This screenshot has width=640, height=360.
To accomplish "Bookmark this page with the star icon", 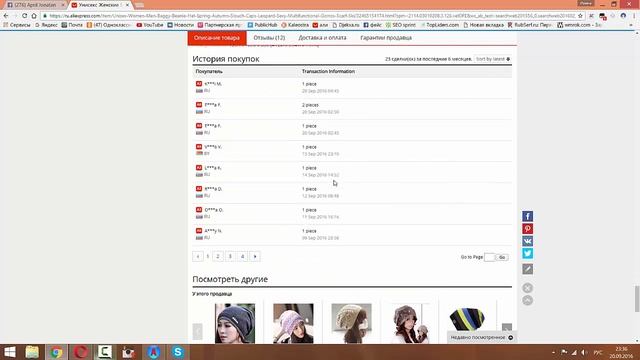I will 580,16.
